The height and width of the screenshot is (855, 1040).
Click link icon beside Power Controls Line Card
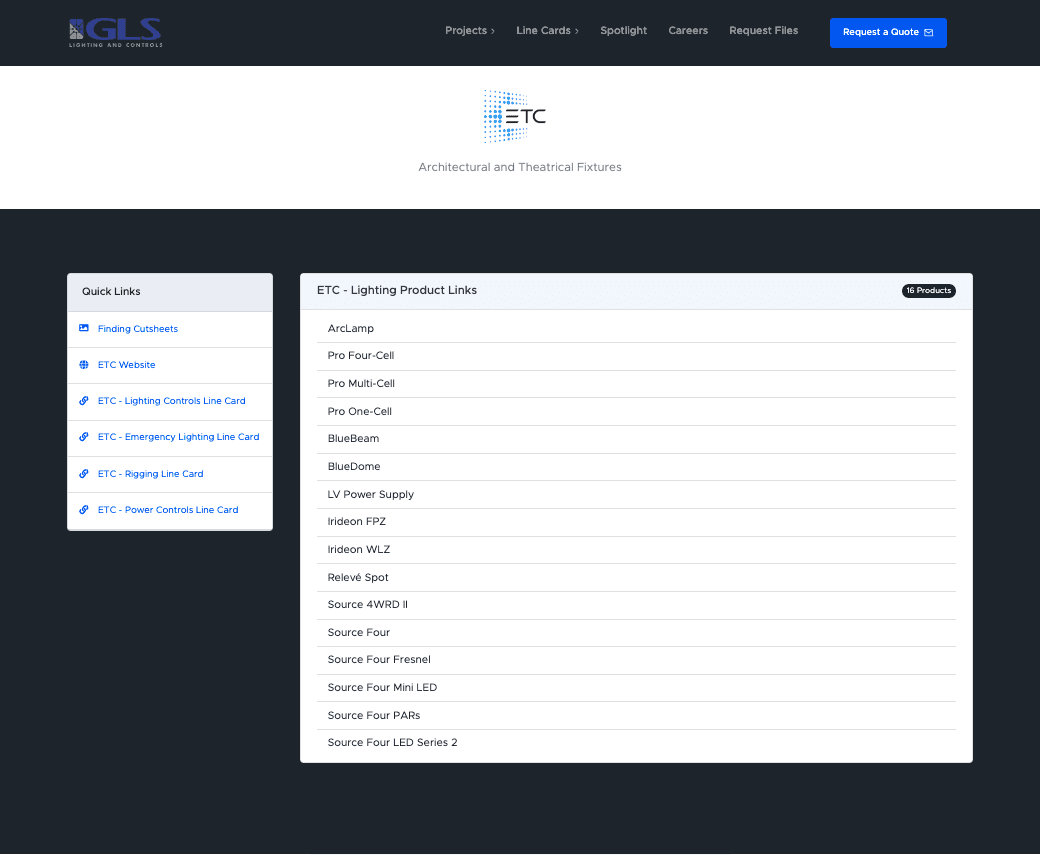pyautogui.click(x=84, y=509)
